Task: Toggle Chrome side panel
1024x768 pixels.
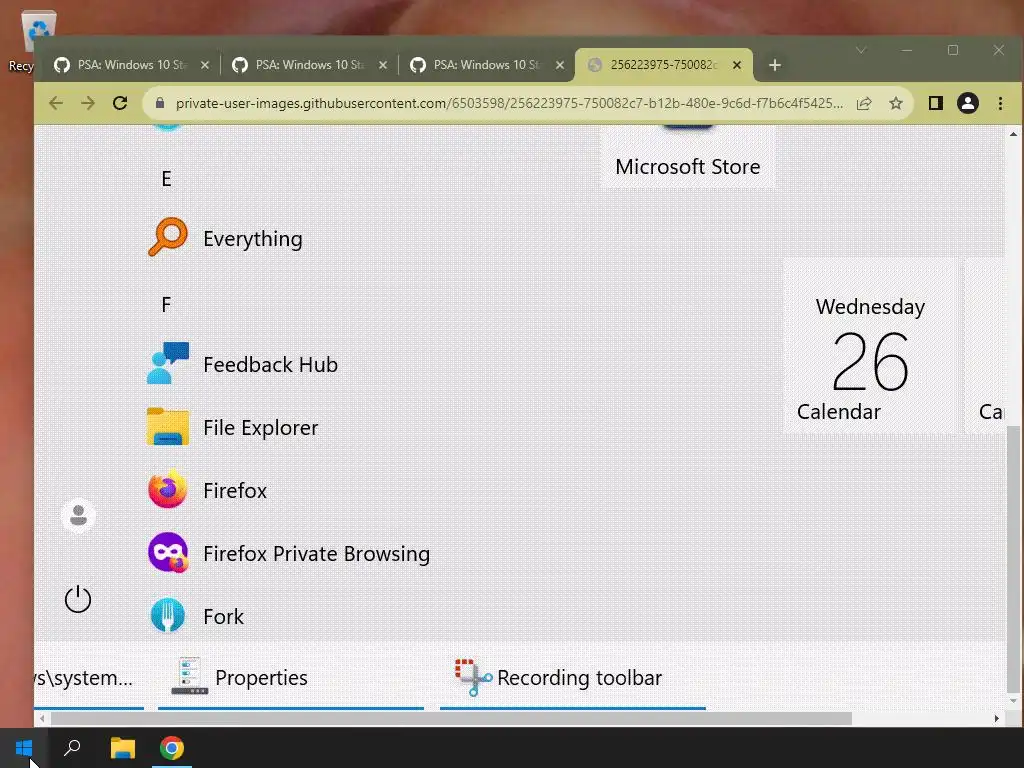Action: click(x=935, y=103)
